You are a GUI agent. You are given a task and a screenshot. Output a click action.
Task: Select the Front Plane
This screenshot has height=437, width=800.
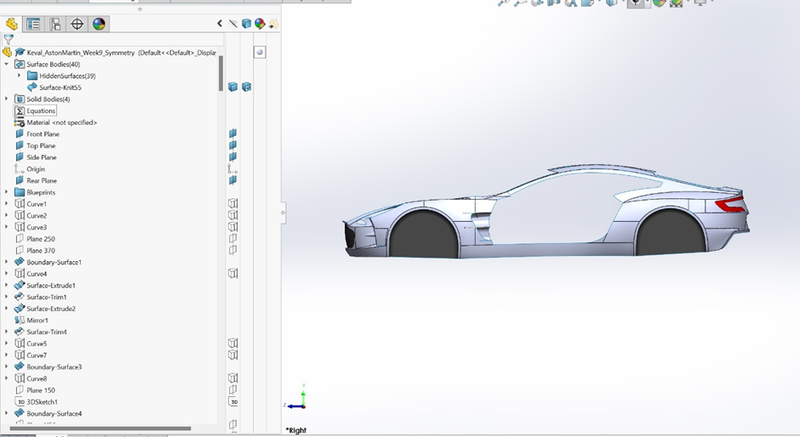click(x=43, y=134)
